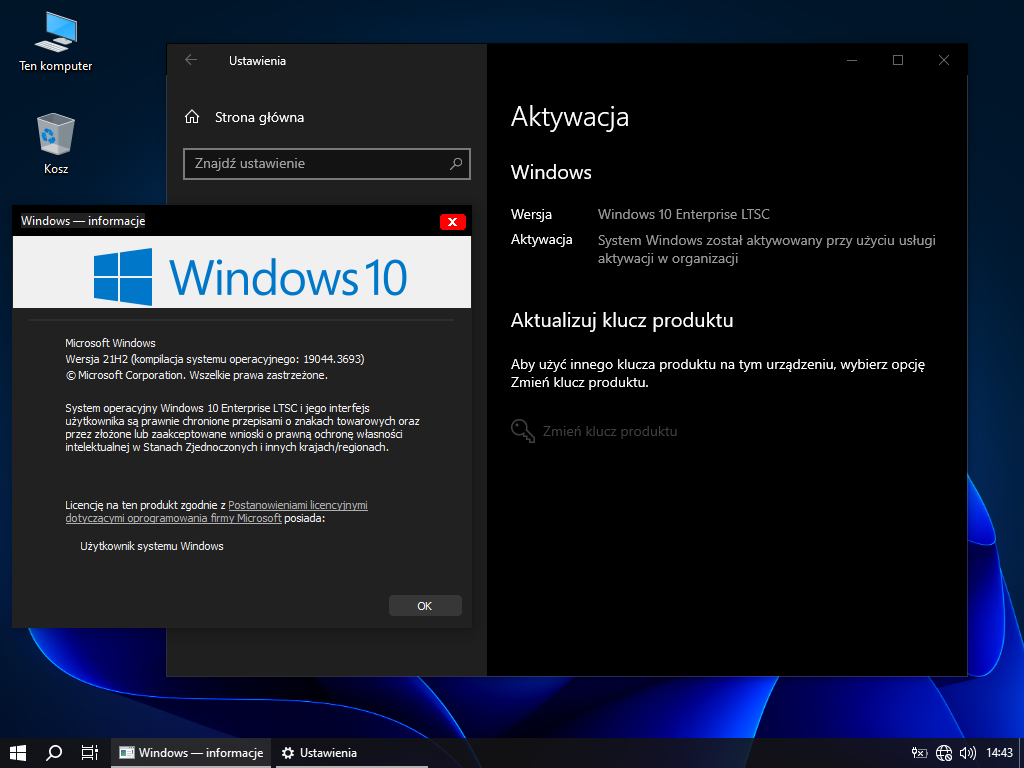Switch to Ustawienia taskbar item
Screen dimensions: 1024x768
point(319,753)
